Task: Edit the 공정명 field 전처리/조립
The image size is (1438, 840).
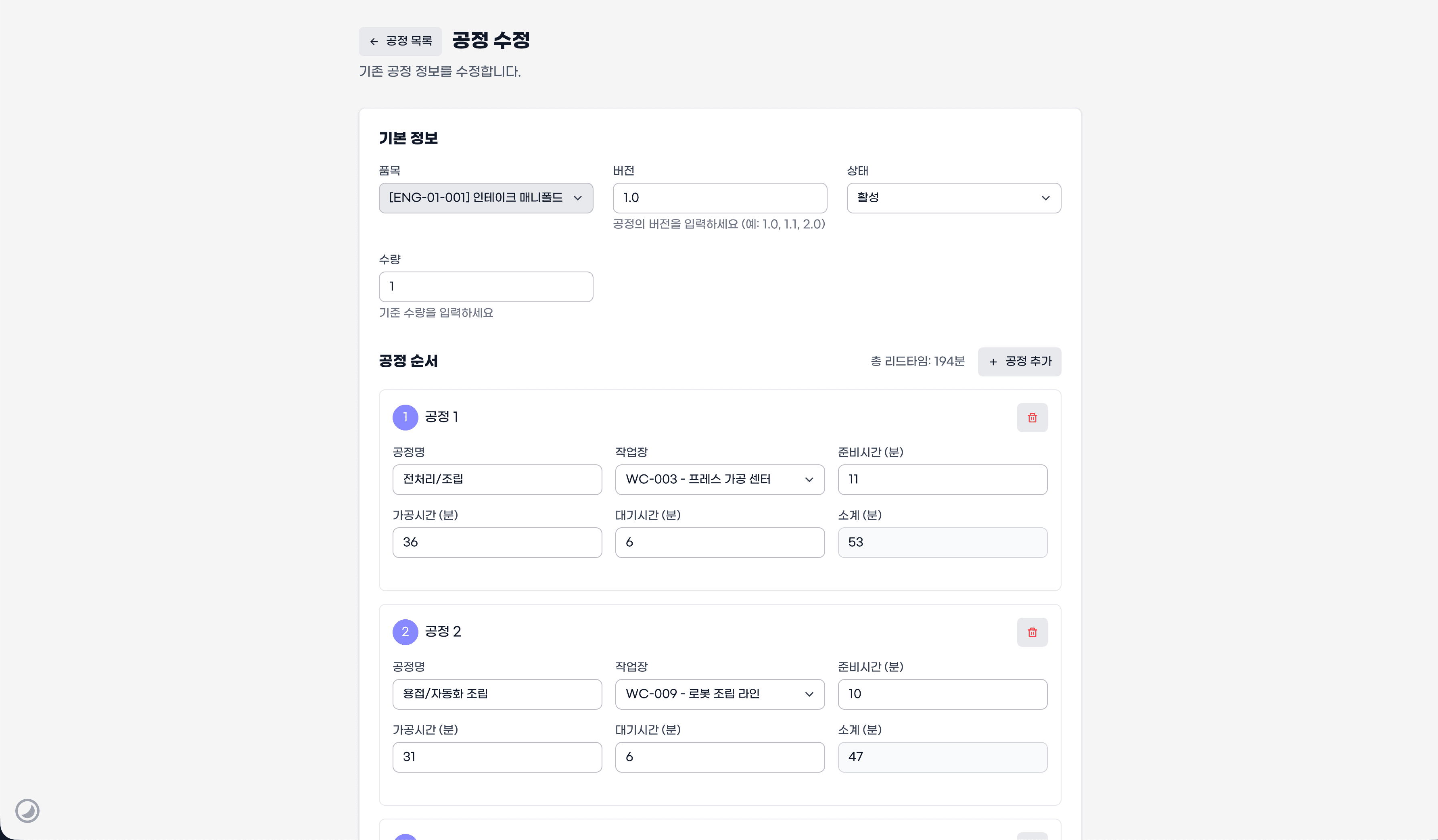Action: [497, 479]
